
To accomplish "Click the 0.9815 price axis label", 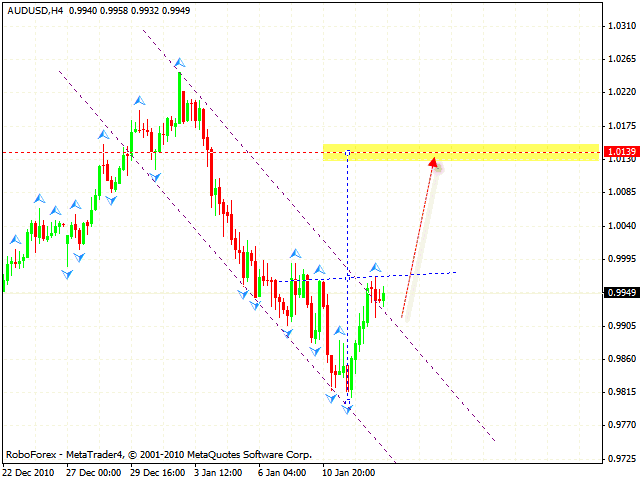I will coord(622,392).
